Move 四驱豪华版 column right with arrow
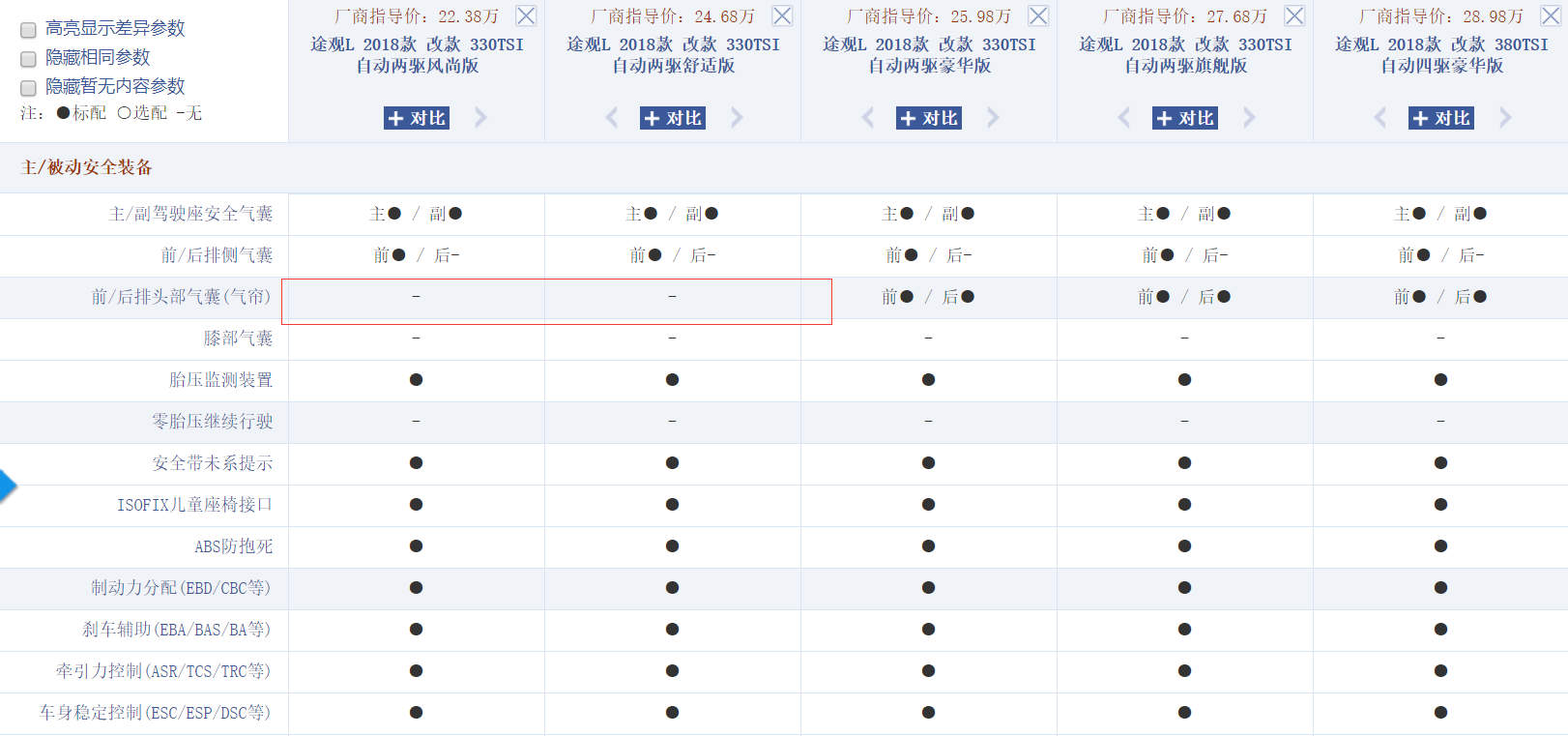This screenshot has width=1568, height=736. coord(1505,118)
